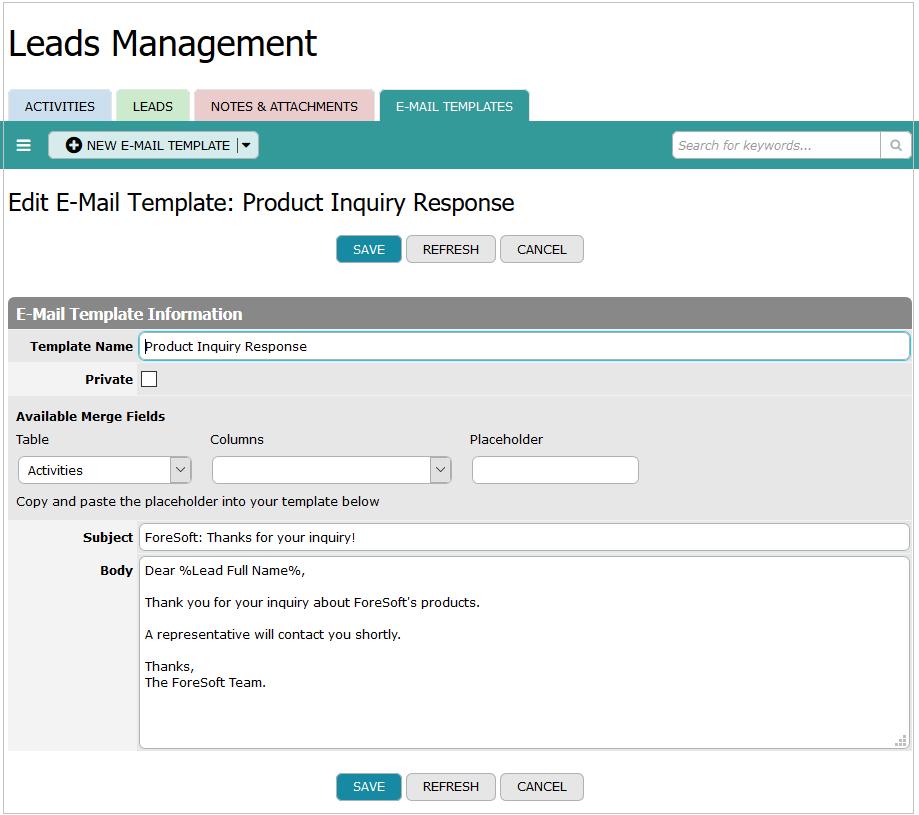The height and width of the screenshot is (815, 919).
Task: Click into the Template Name field
Action: click(524, 346)
